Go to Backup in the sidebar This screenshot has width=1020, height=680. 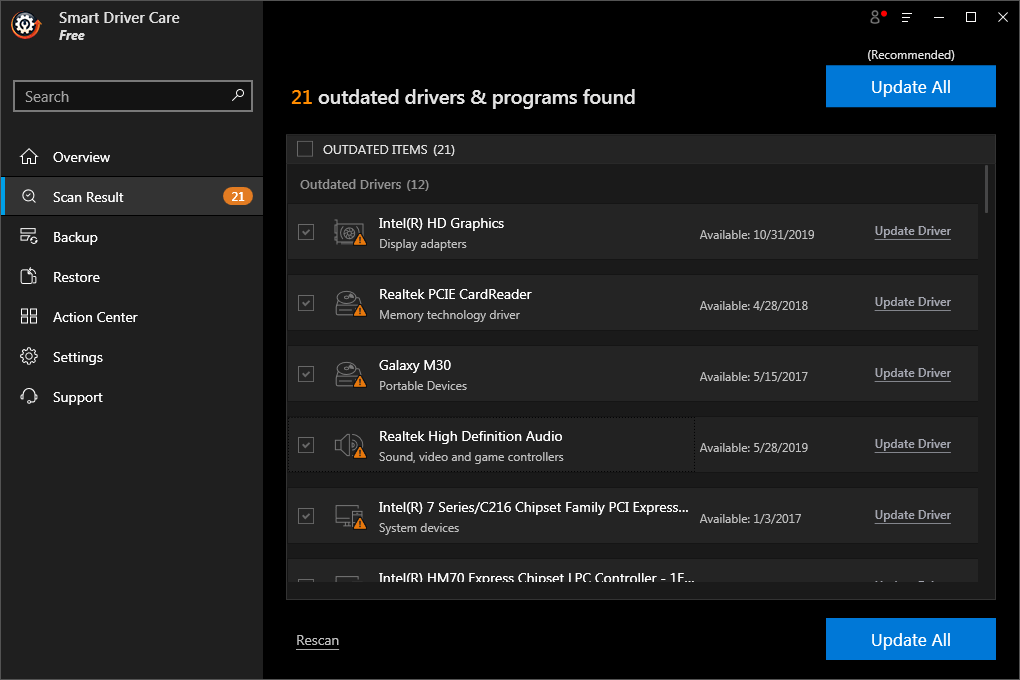pyautogui.click(x=75, y=237)
